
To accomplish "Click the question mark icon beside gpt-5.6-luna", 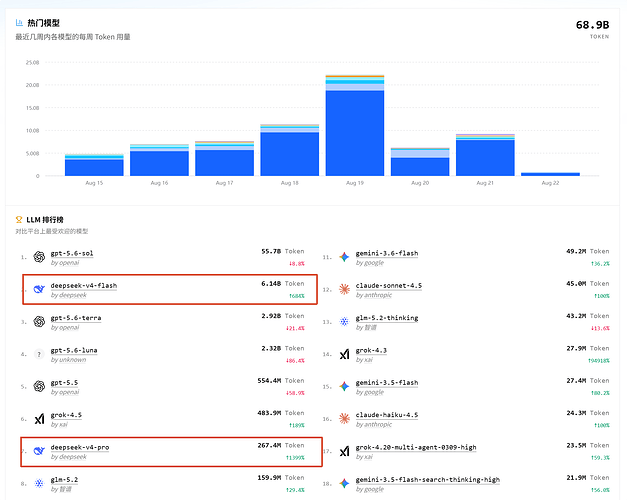I will [x=39, y=354].
